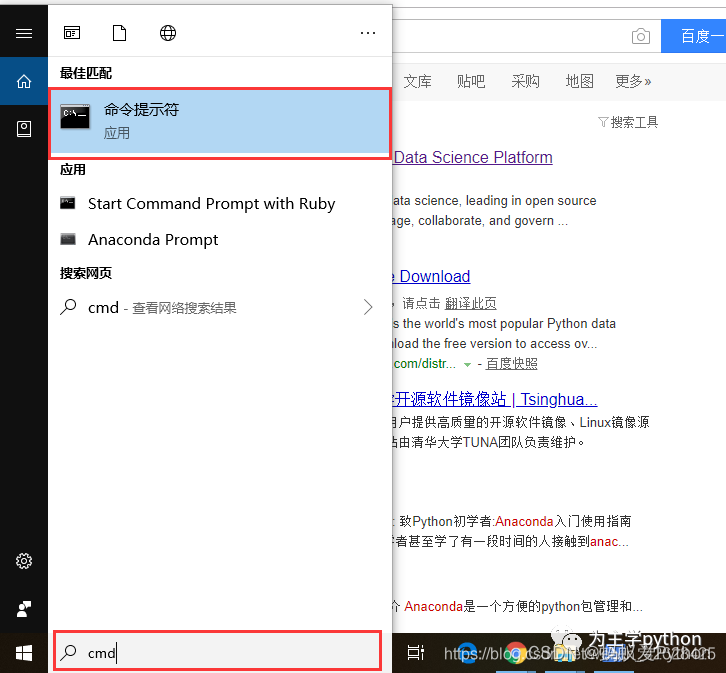Open Data Science Platform result link
Image resolution: width=726 pixels, height=673 pixels.
(473, 157)
